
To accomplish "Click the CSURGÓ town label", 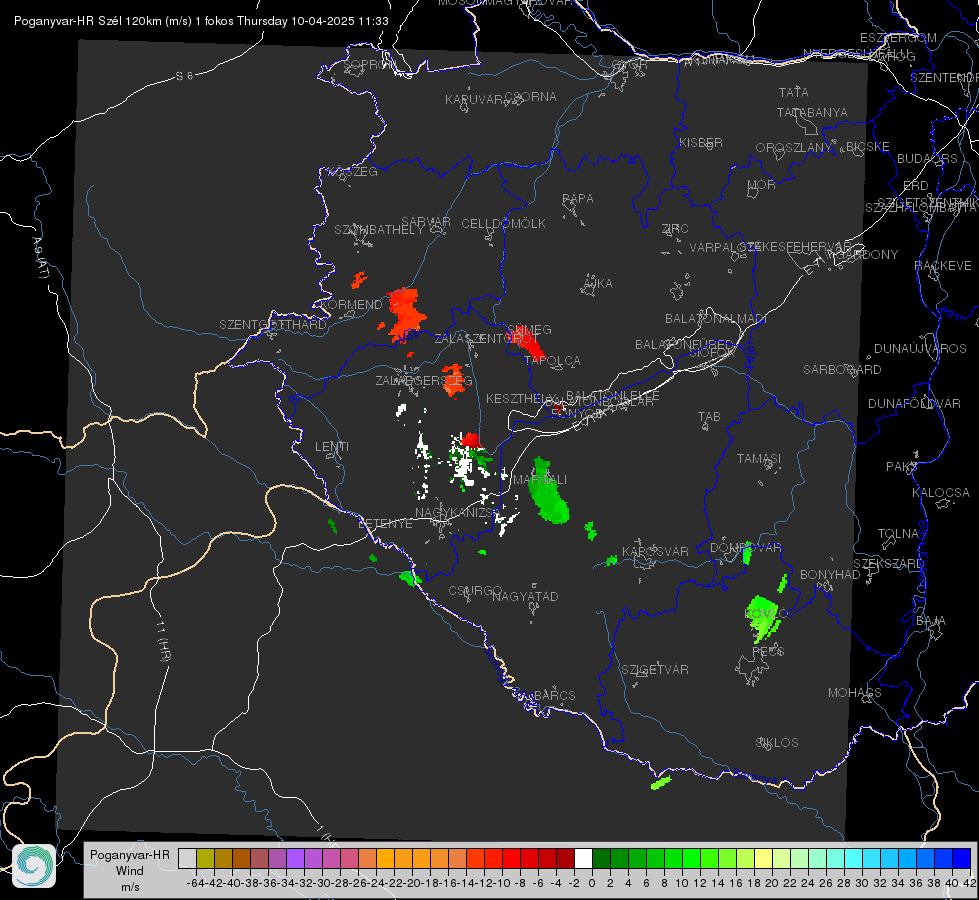I will coord(475,591).
